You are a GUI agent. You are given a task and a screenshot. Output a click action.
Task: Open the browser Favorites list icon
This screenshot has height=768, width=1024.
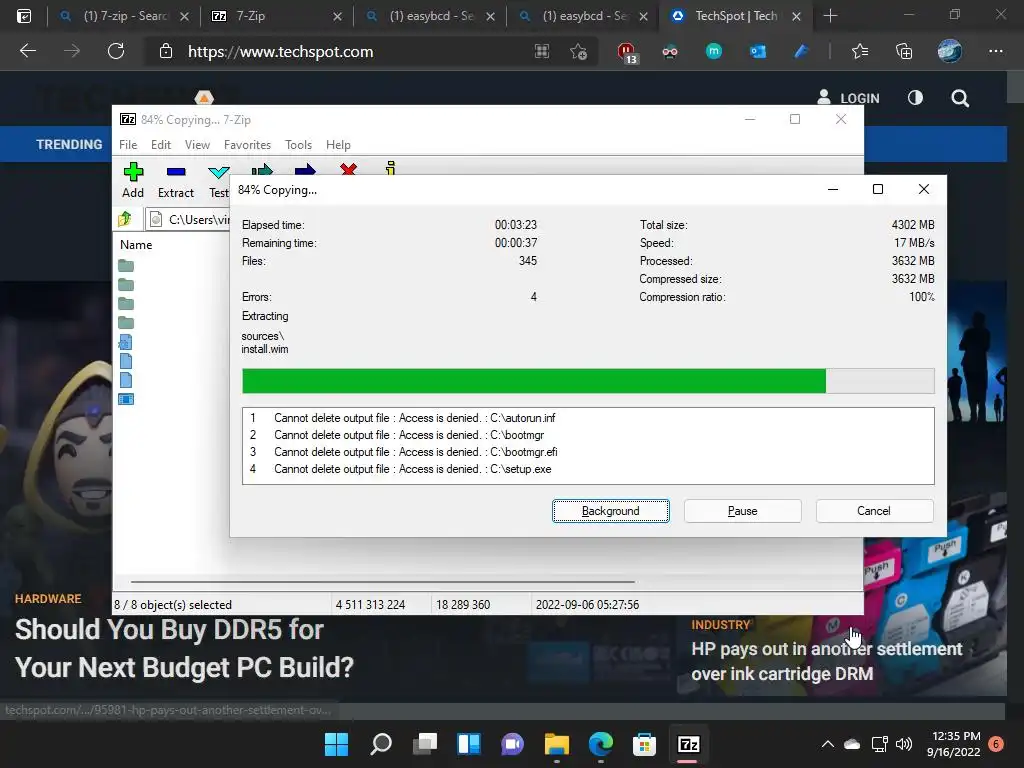(x=860, y=51)
